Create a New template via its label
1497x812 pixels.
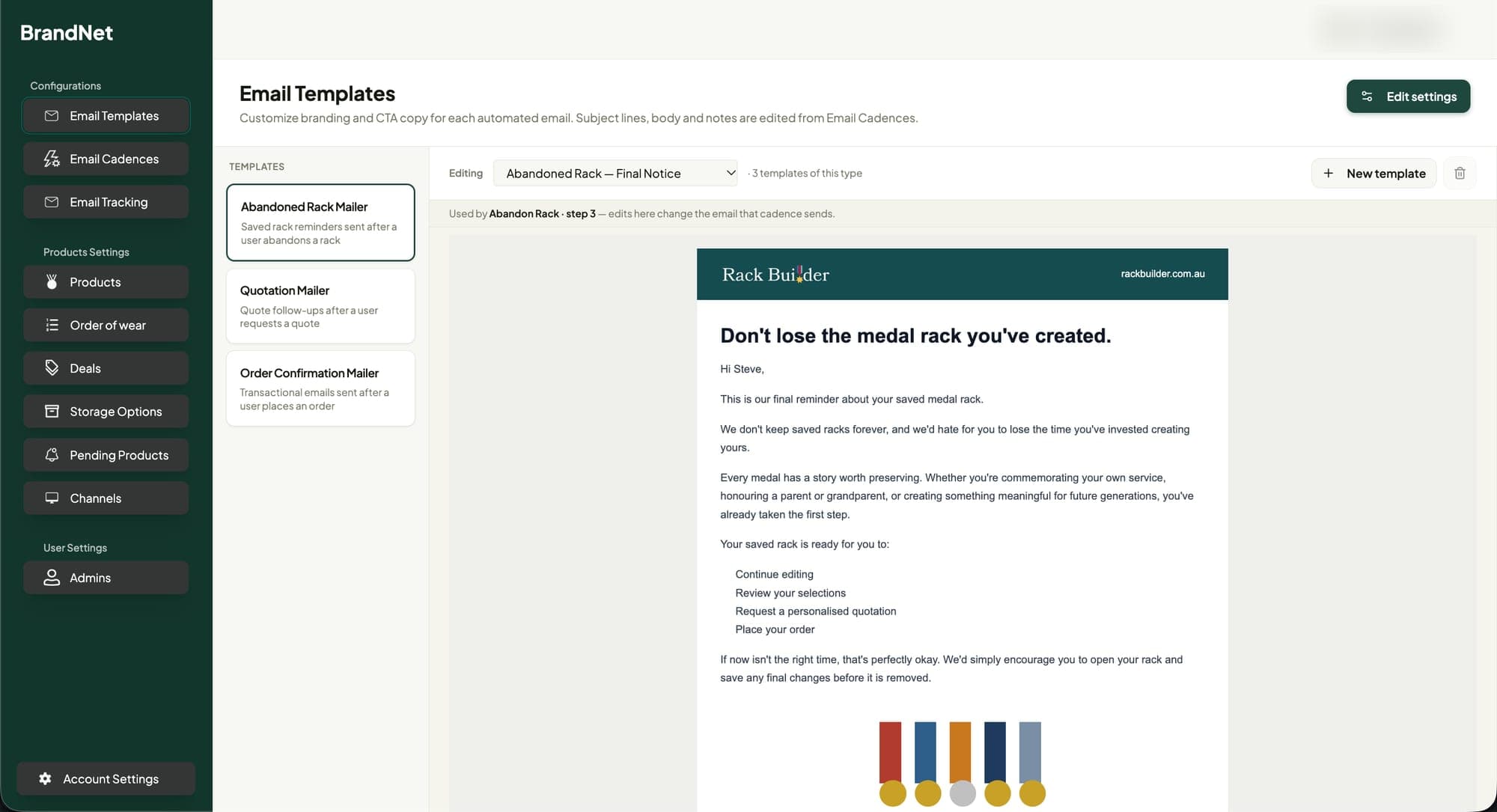point(1385,173)
